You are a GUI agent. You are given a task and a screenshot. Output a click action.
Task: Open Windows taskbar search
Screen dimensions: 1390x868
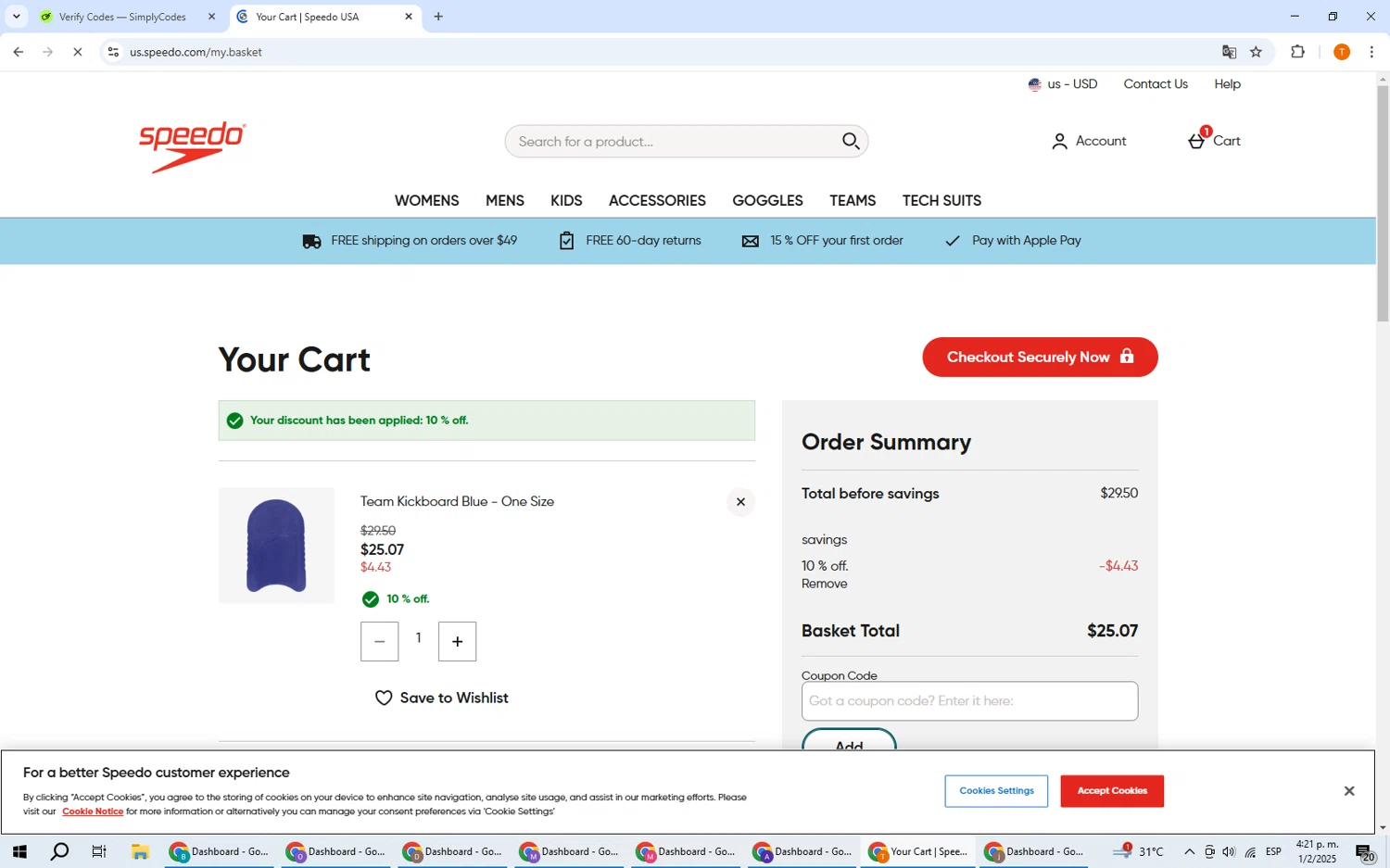point(59,851)
